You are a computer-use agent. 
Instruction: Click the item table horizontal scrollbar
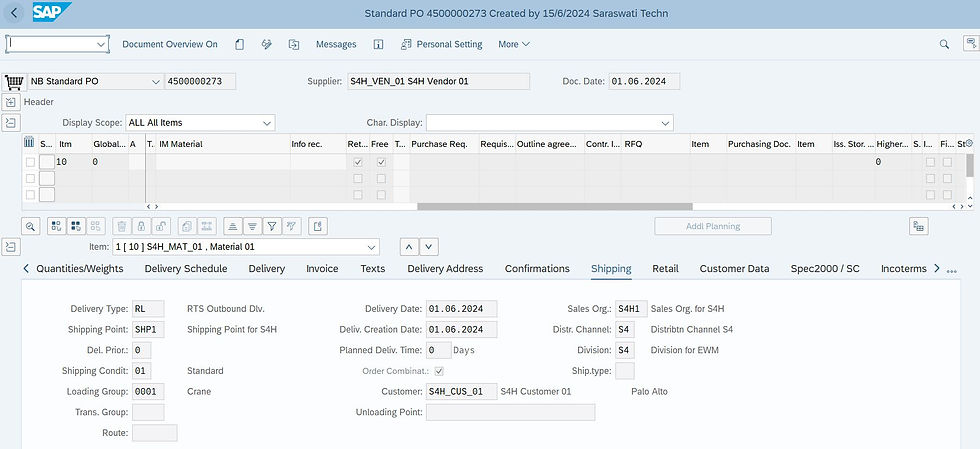pyautogui.click(x=554, y=206)
